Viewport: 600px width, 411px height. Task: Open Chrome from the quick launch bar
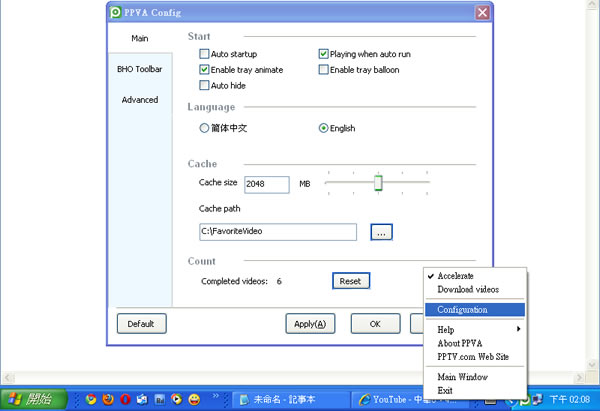[x=91, y=400]
